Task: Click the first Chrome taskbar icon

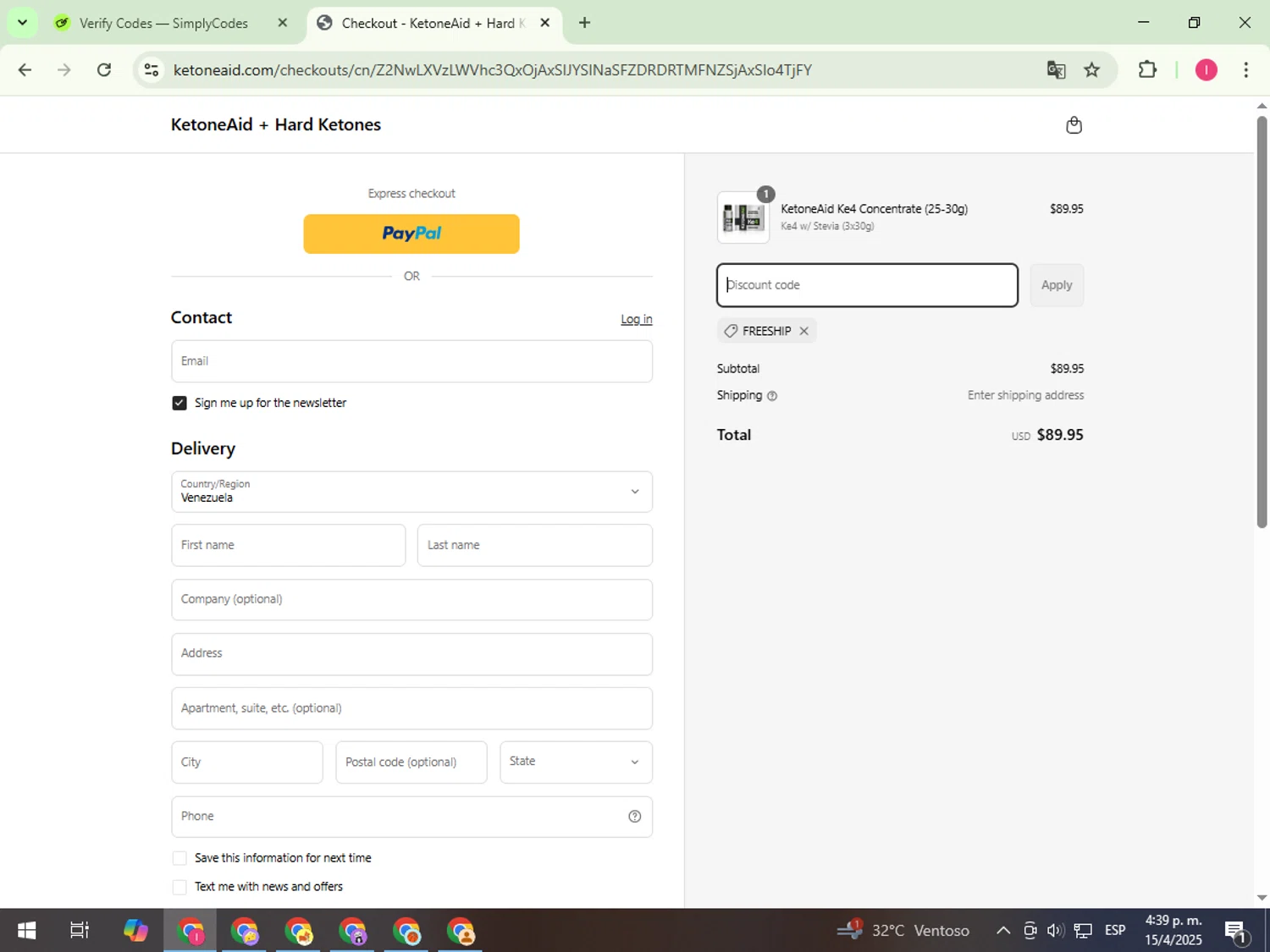Action: point(190,931)
